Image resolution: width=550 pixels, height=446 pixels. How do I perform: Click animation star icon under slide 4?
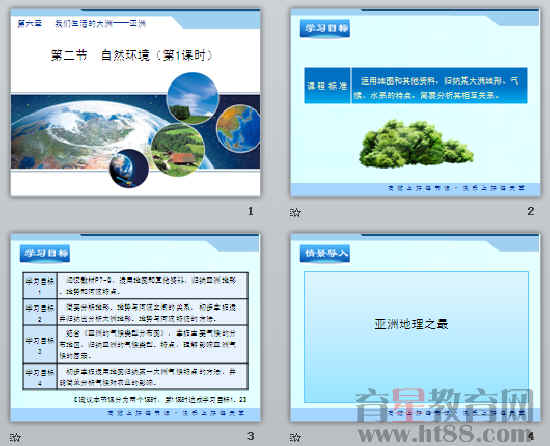[x=295, y=437]
